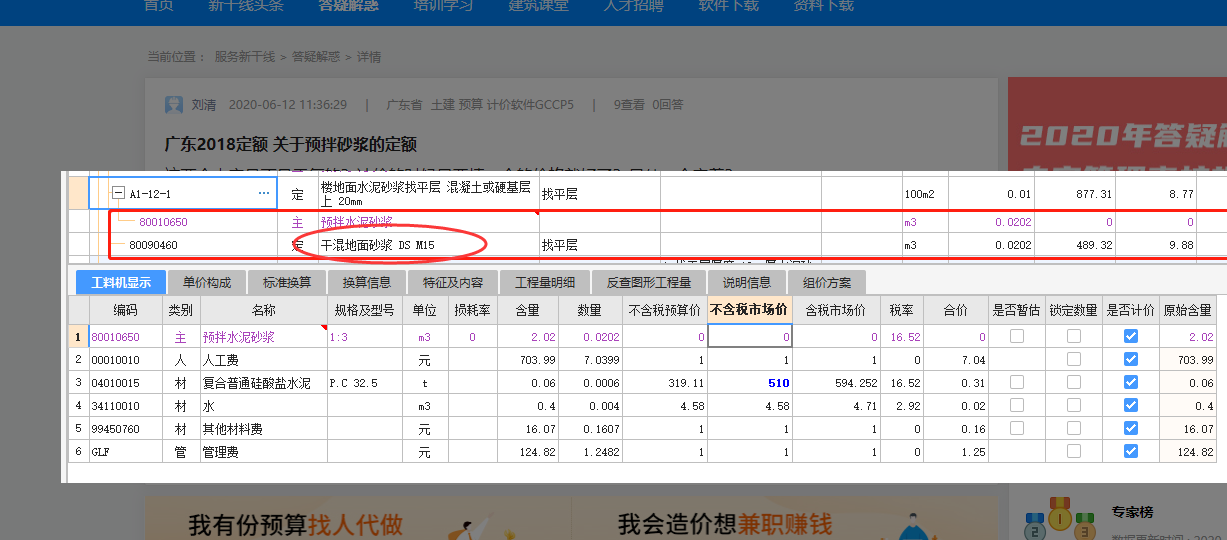
Task: Click the 703.99 content cell for 人工费
Action: point(526,360)
